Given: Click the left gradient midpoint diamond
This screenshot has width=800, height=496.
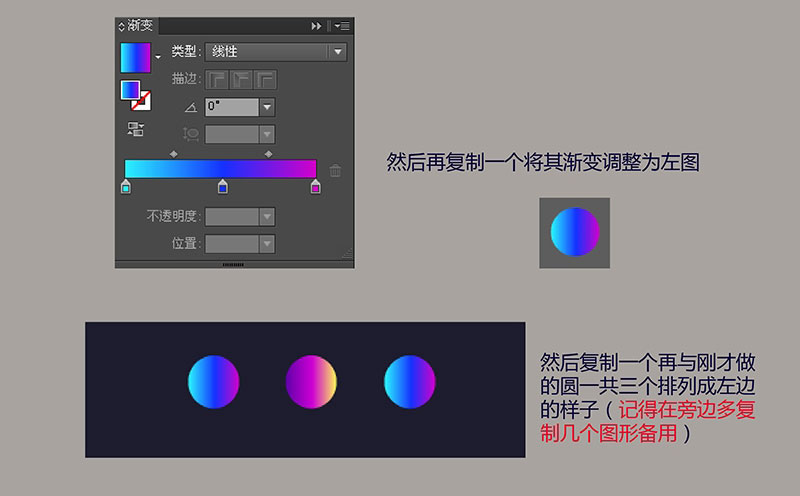Looking at the screenshot, I should coord(173,154).
